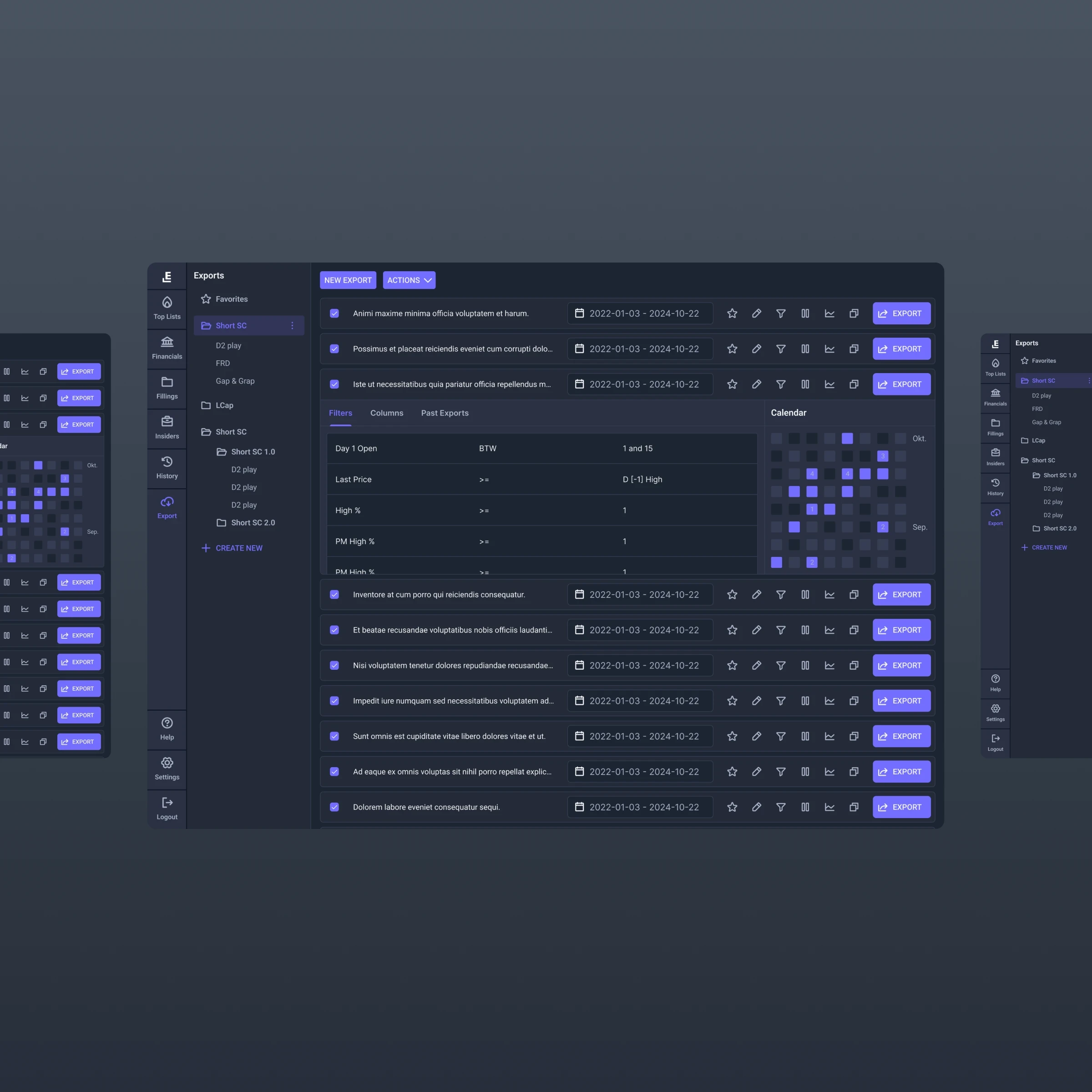Switch to the Columns tab
Viewport: 1092px width, 1092px height.
pos(387,413)
